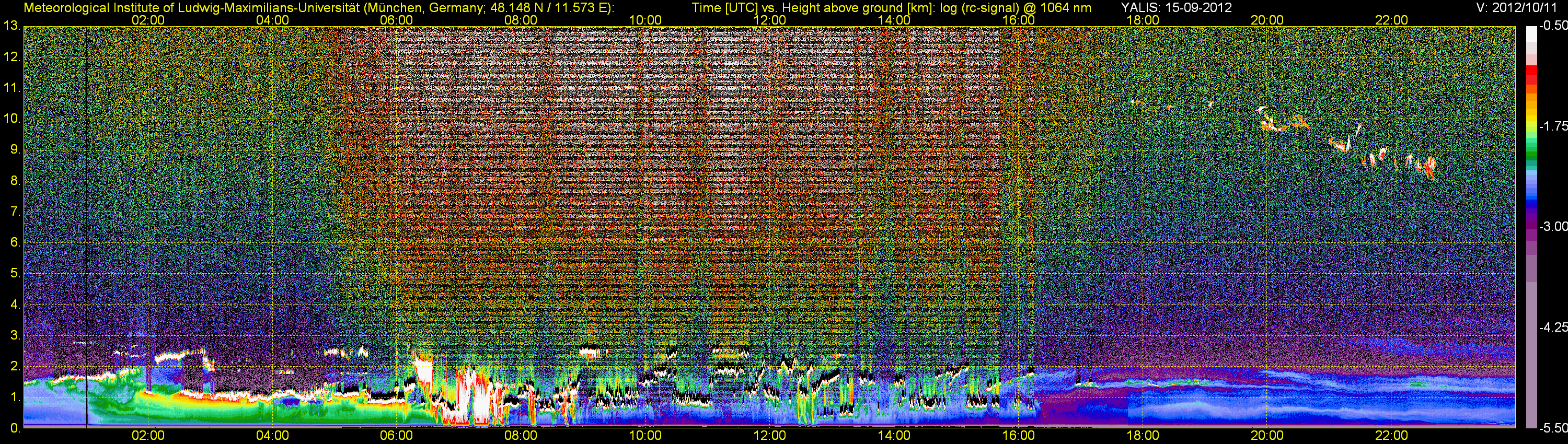Select the 1. km height axis label
Image resolution: width=1568 pixels, height=444 pixels.
pos(15,398)
